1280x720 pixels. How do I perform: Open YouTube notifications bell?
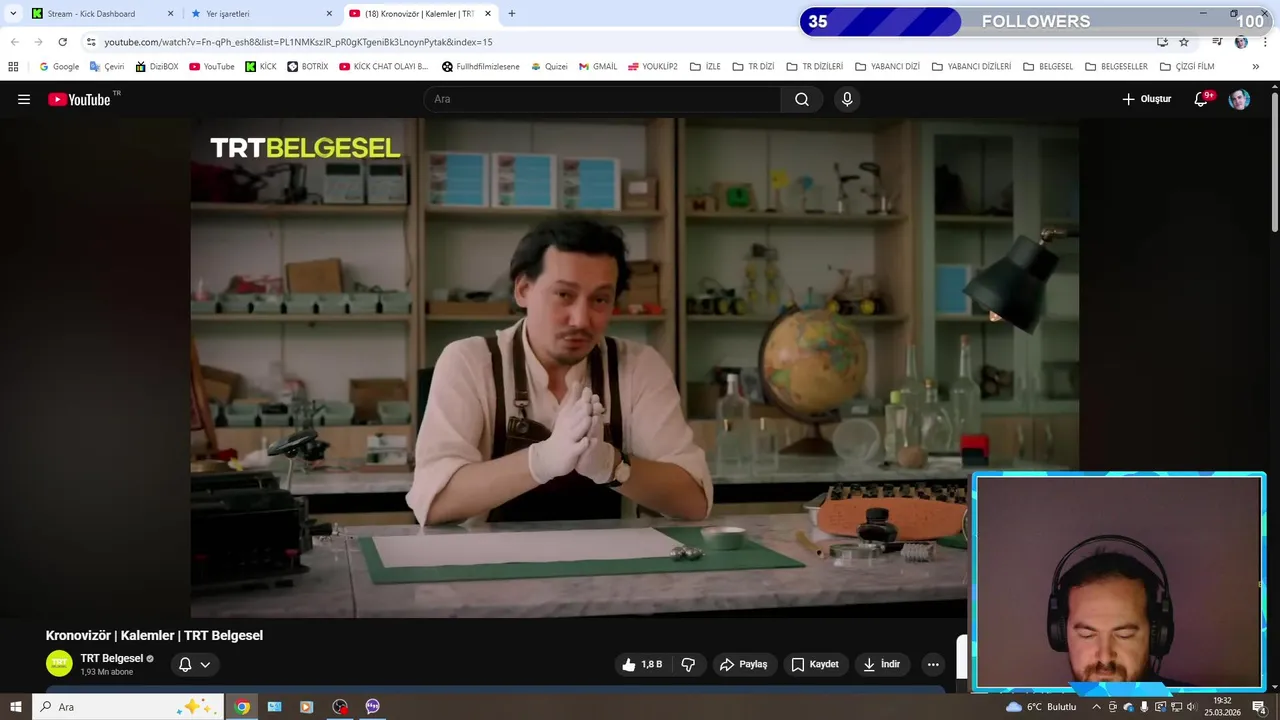click(1201, 99)
